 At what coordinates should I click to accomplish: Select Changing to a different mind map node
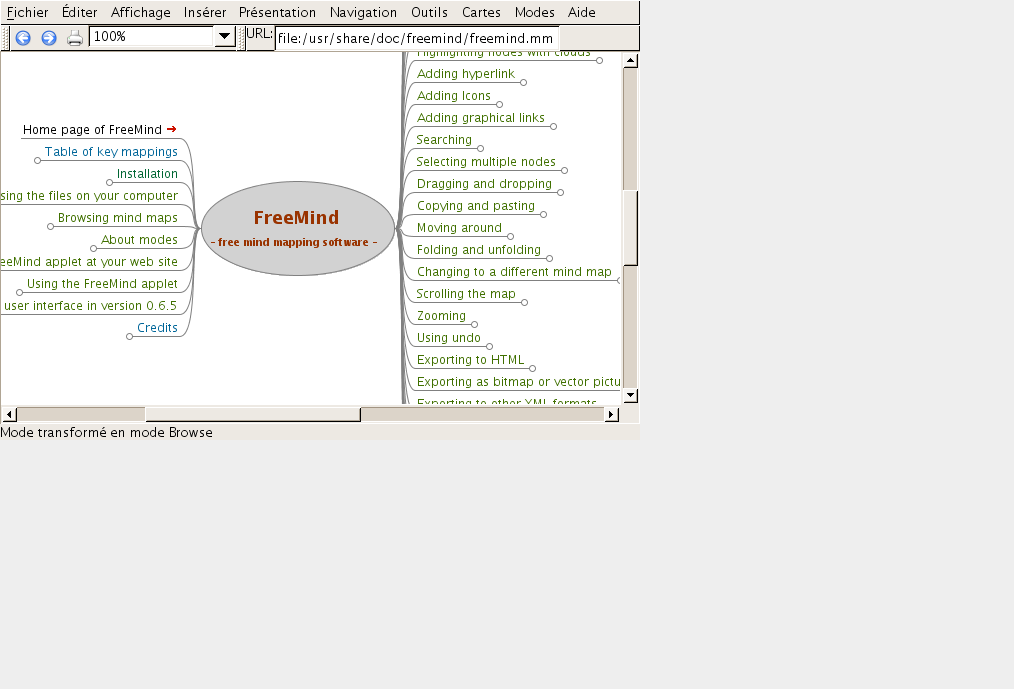[x=514, y=272]
